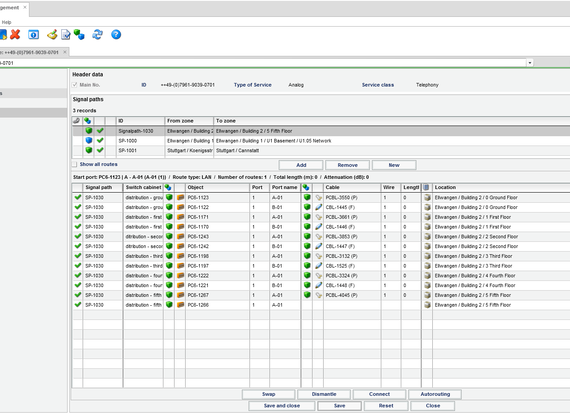The height and width of the screenshot is (414, 570).
Task: Open the Help menu
Action: [x=6, y=22]
